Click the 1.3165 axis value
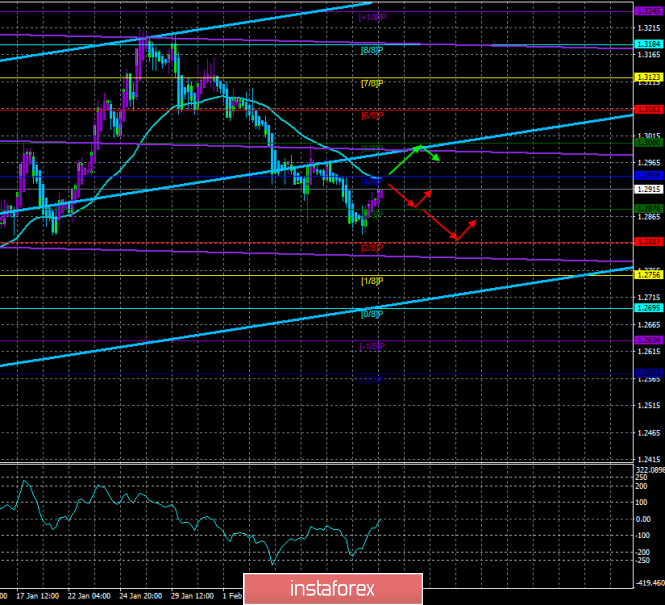 [649, 55]
